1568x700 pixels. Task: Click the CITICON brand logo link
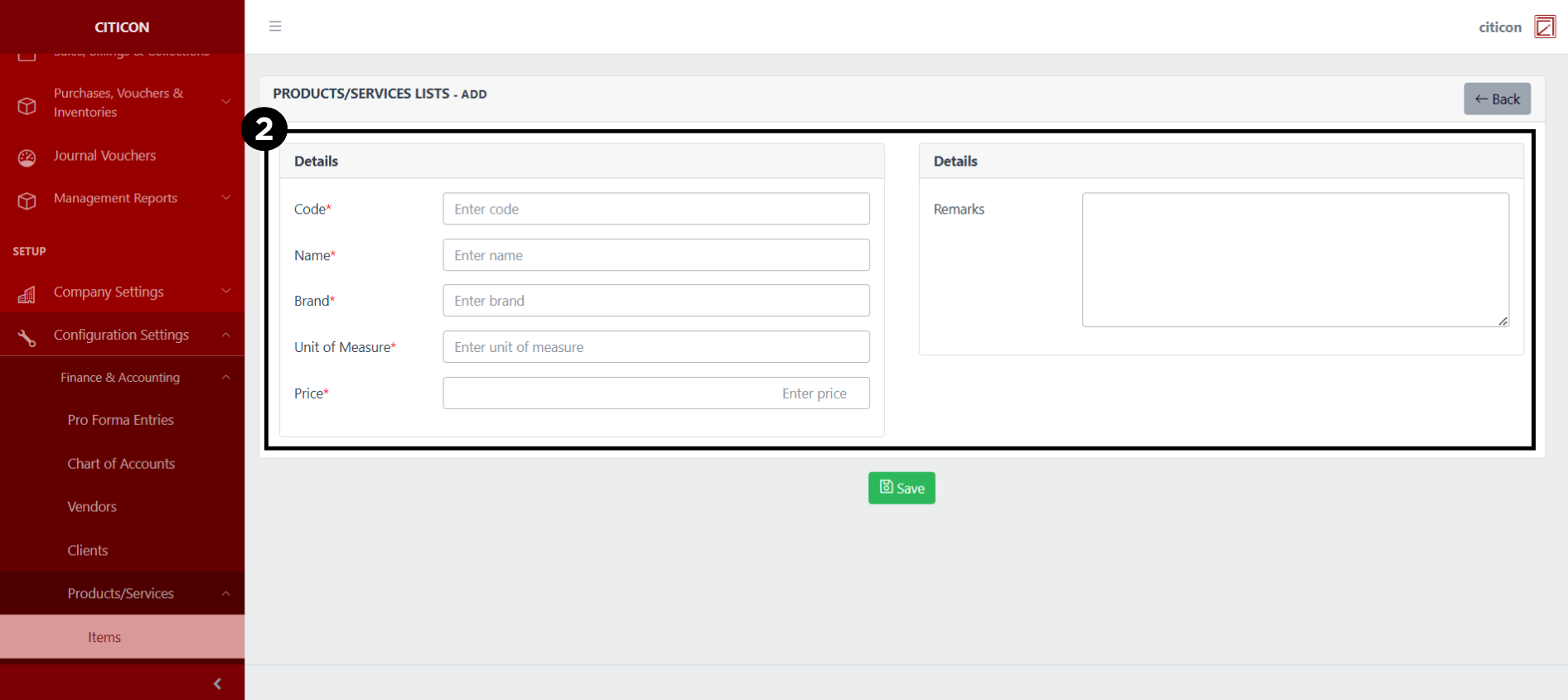122,27
